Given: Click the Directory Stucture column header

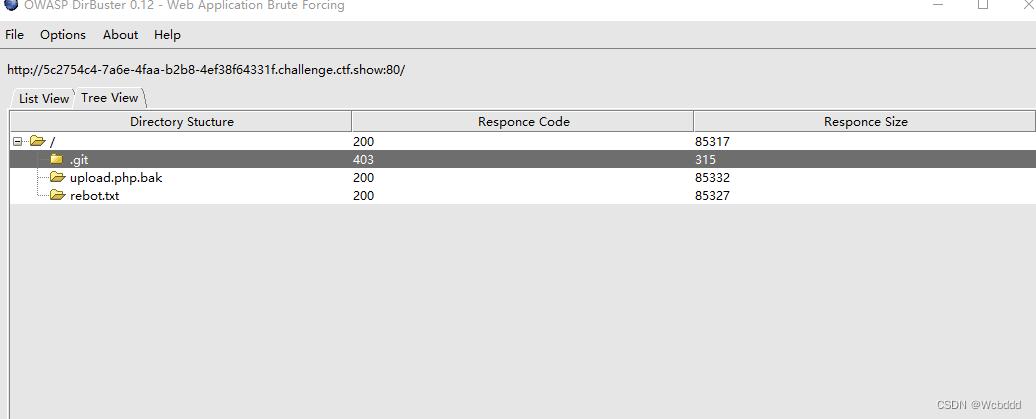Looking at the screenshot, I should 181,122.
